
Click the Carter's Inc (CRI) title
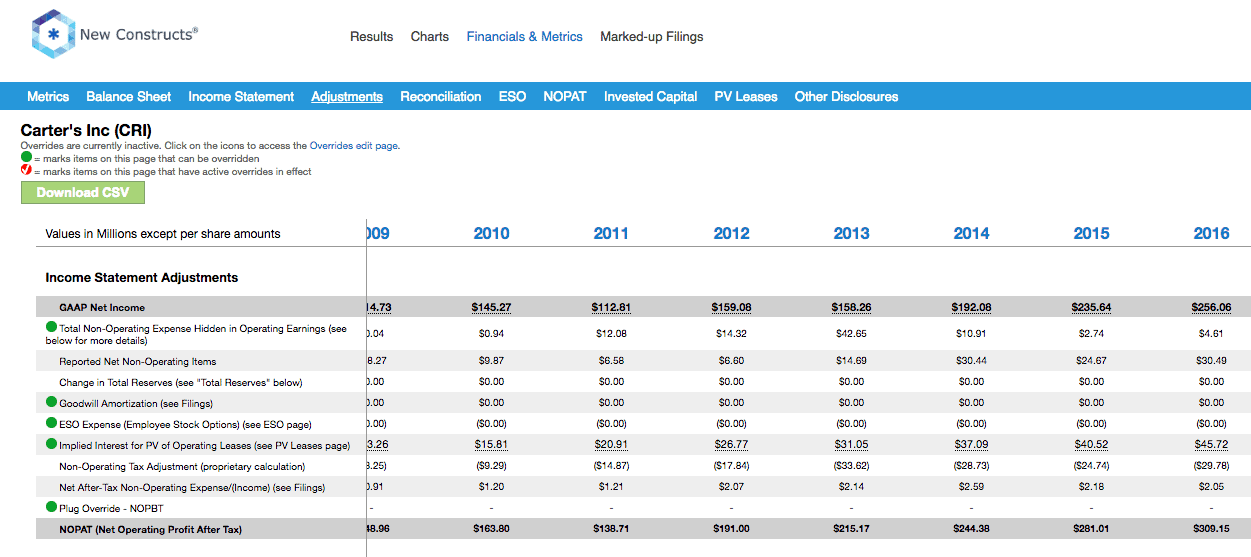[x=86, y=130]
